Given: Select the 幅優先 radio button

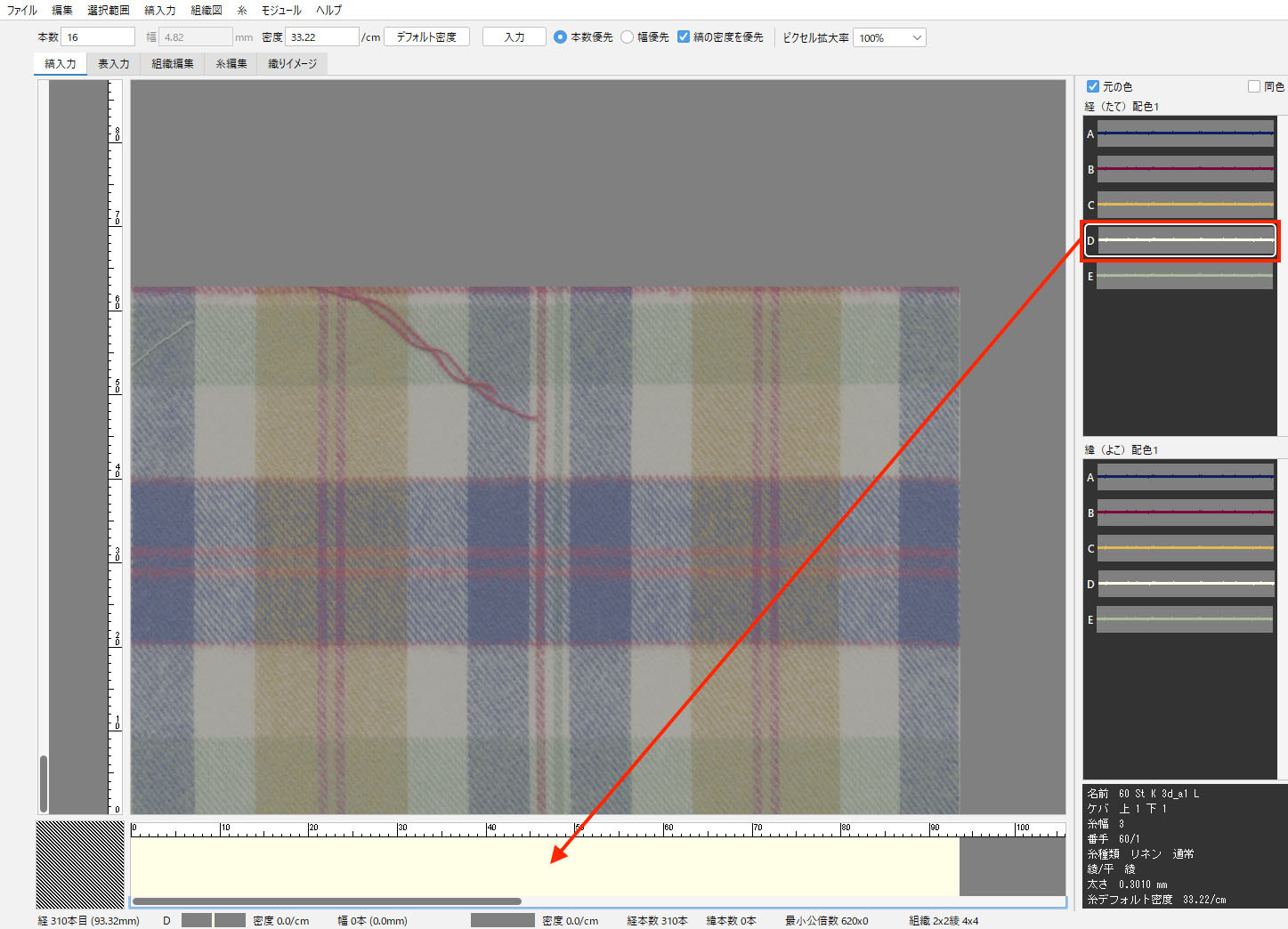Looking at the screenshot, I should click(x=628, y=37).
